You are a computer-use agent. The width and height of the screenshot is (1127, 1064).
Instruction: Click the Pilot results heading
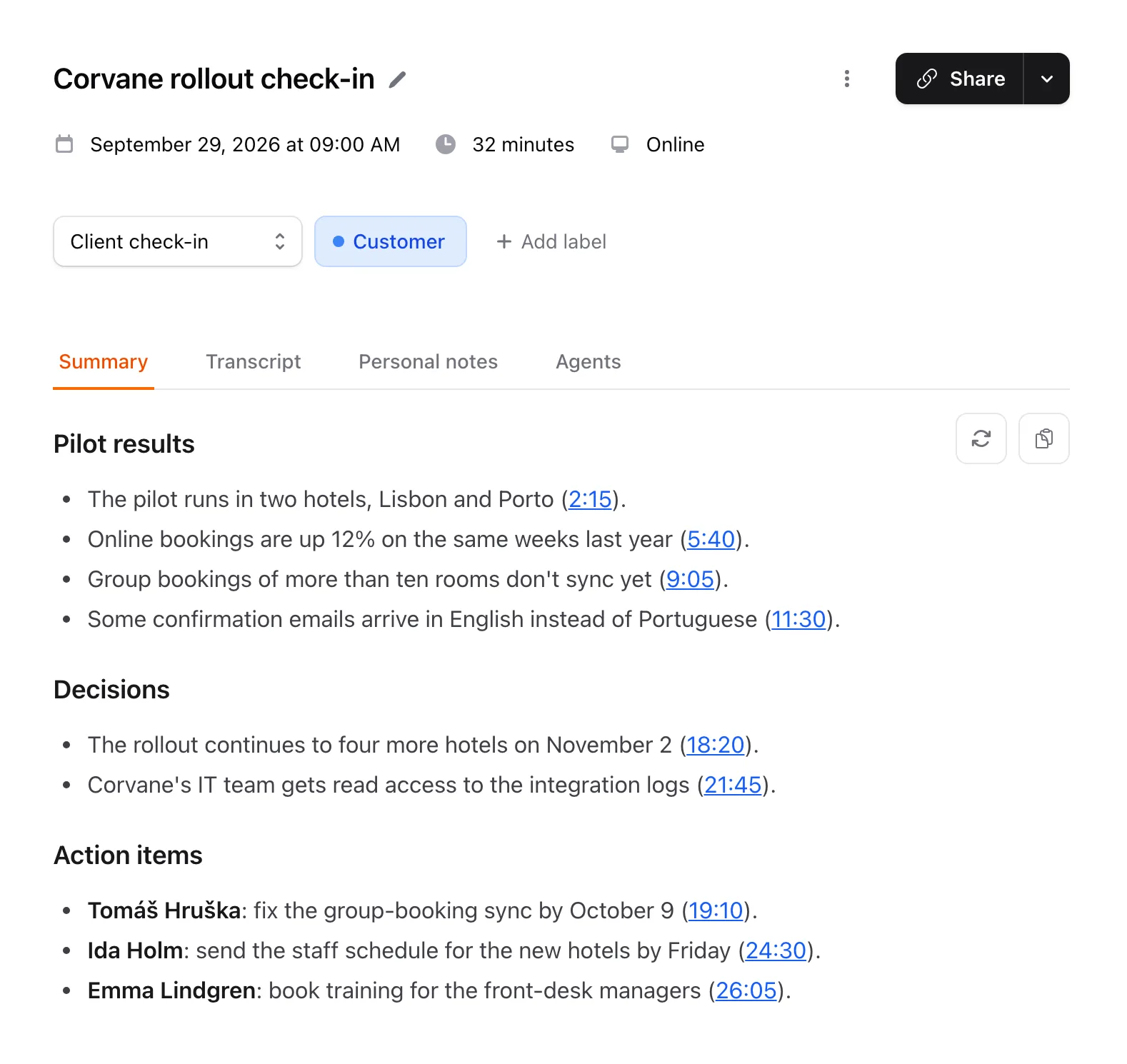point(124,444)
